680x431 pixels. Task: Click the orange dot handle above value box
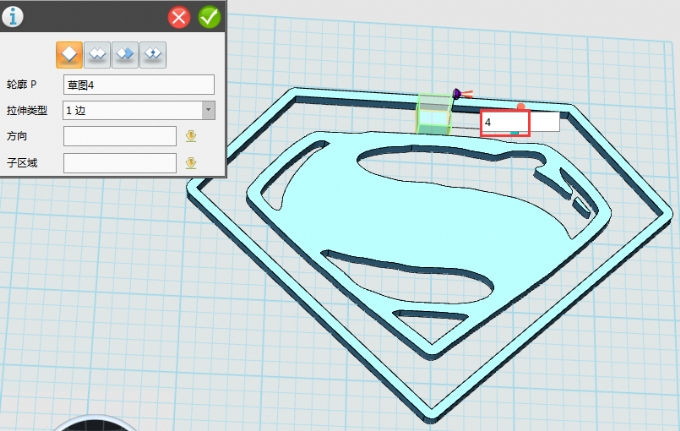[x=521, y=106]
